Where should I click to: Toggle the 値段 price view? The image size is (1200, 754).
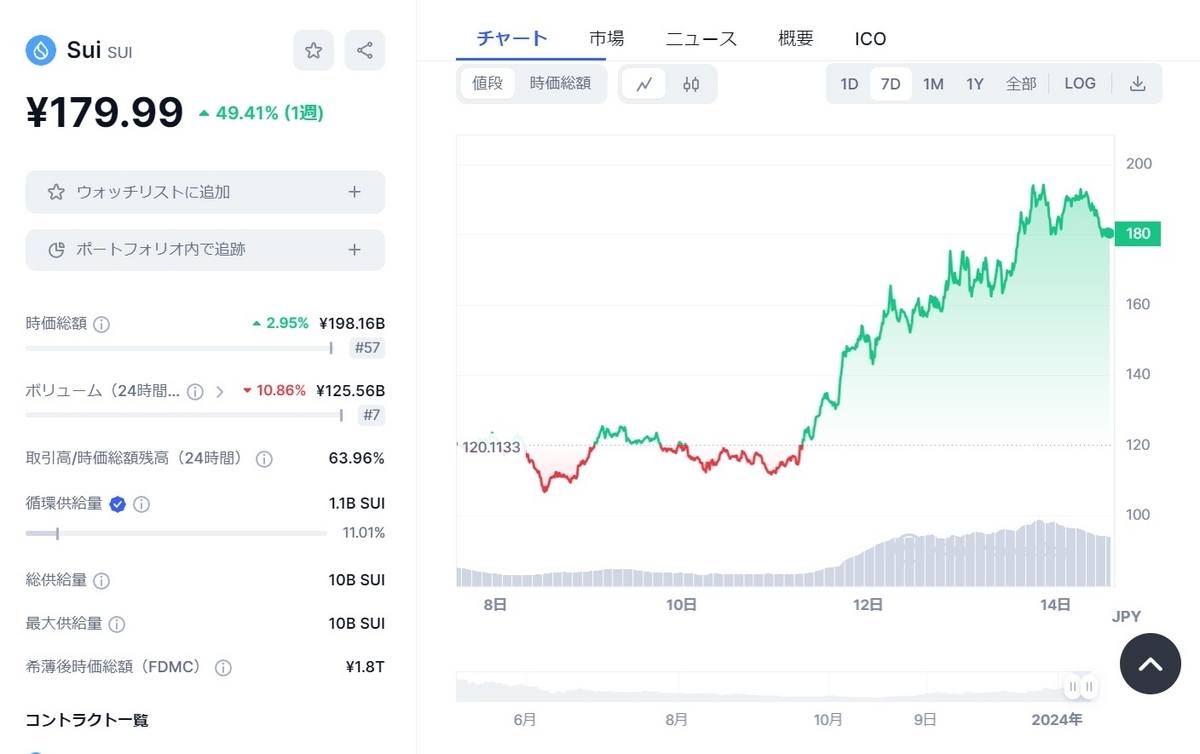487,84
